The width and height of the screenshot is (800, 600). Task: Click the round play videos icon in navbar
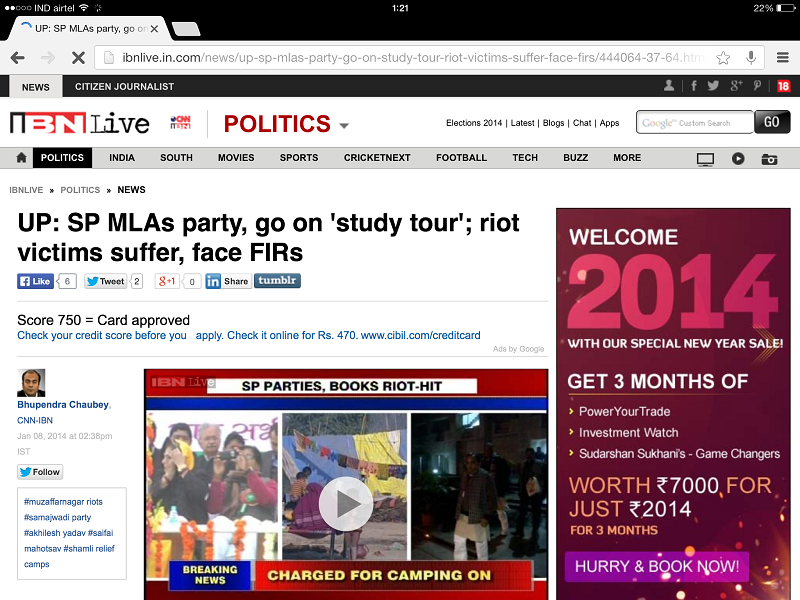click(x=738, y=159)
